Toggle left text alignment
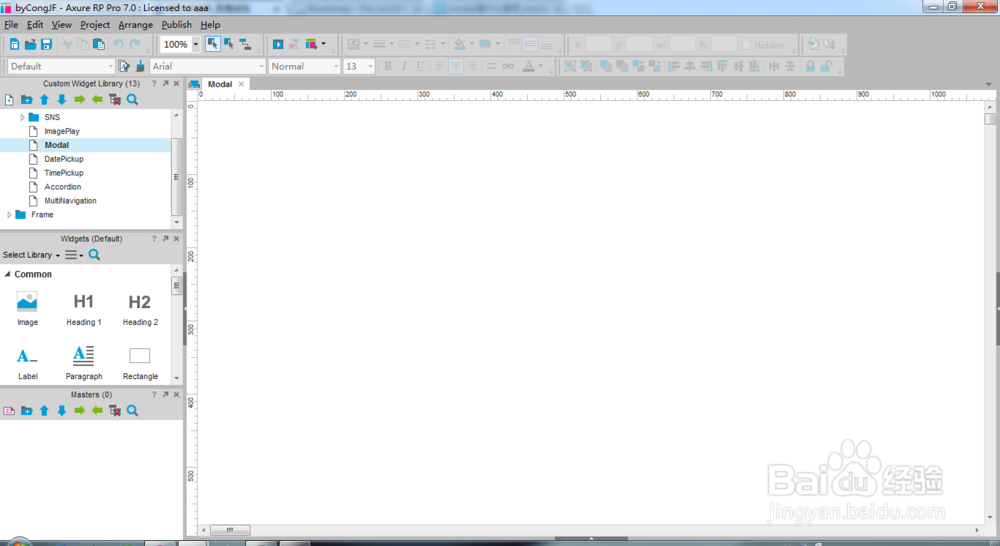Image resolution: width=1000 pixels, height=546 pixels. click(439, 66)
